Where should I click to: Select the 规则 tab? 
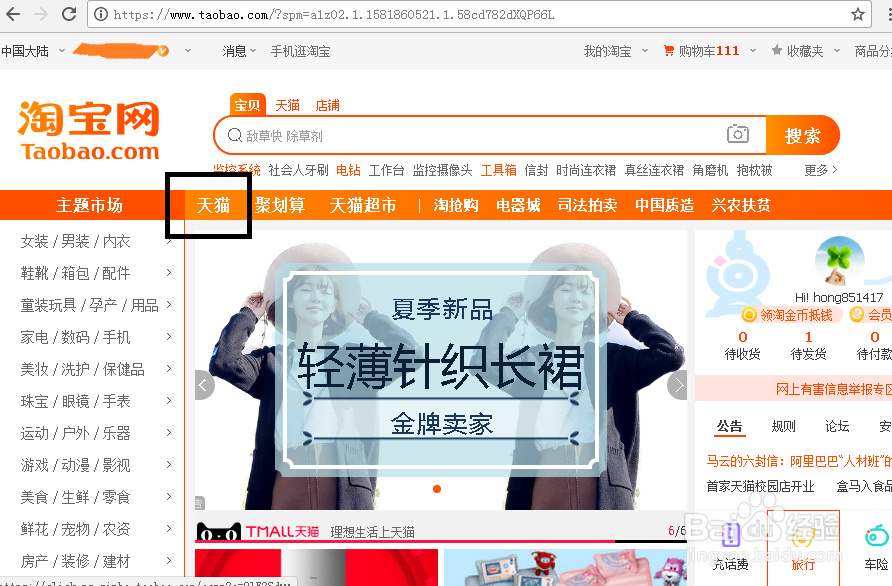point(783,426)
